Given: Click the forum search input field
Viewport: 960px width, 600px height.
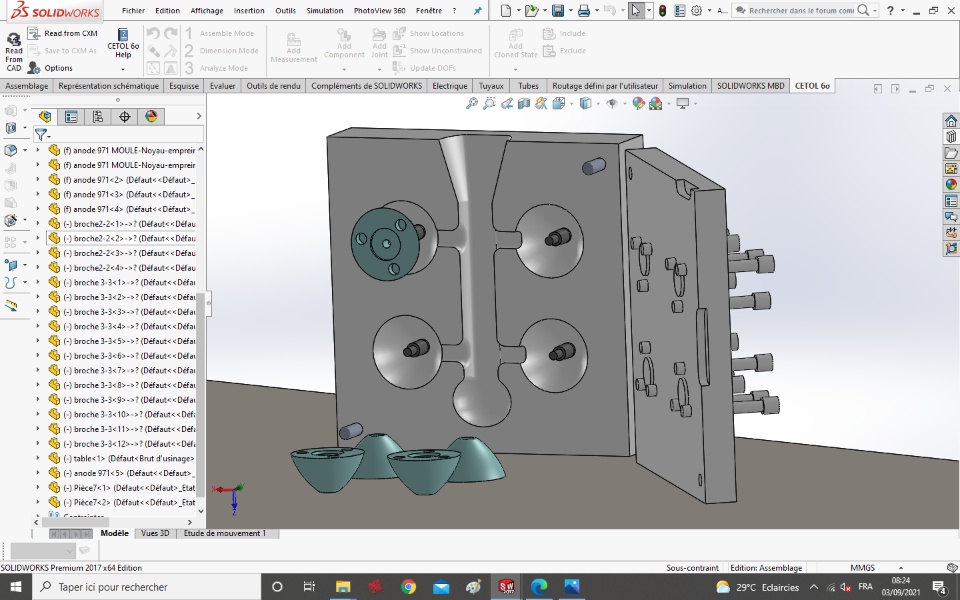Looking at the screenshot, I should click(x=800, y=10).
